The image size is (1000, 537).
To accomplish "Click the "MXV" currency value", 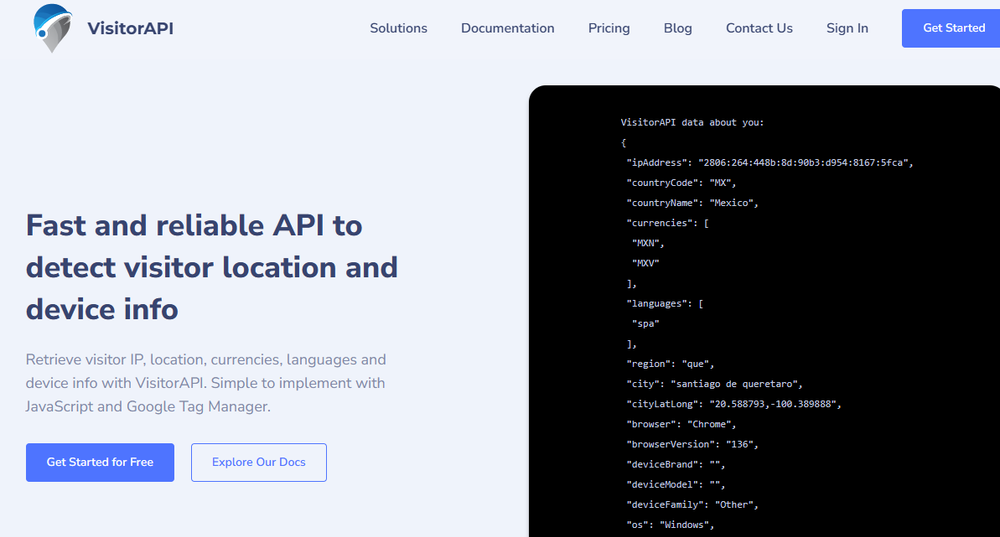I will (645, 263).
